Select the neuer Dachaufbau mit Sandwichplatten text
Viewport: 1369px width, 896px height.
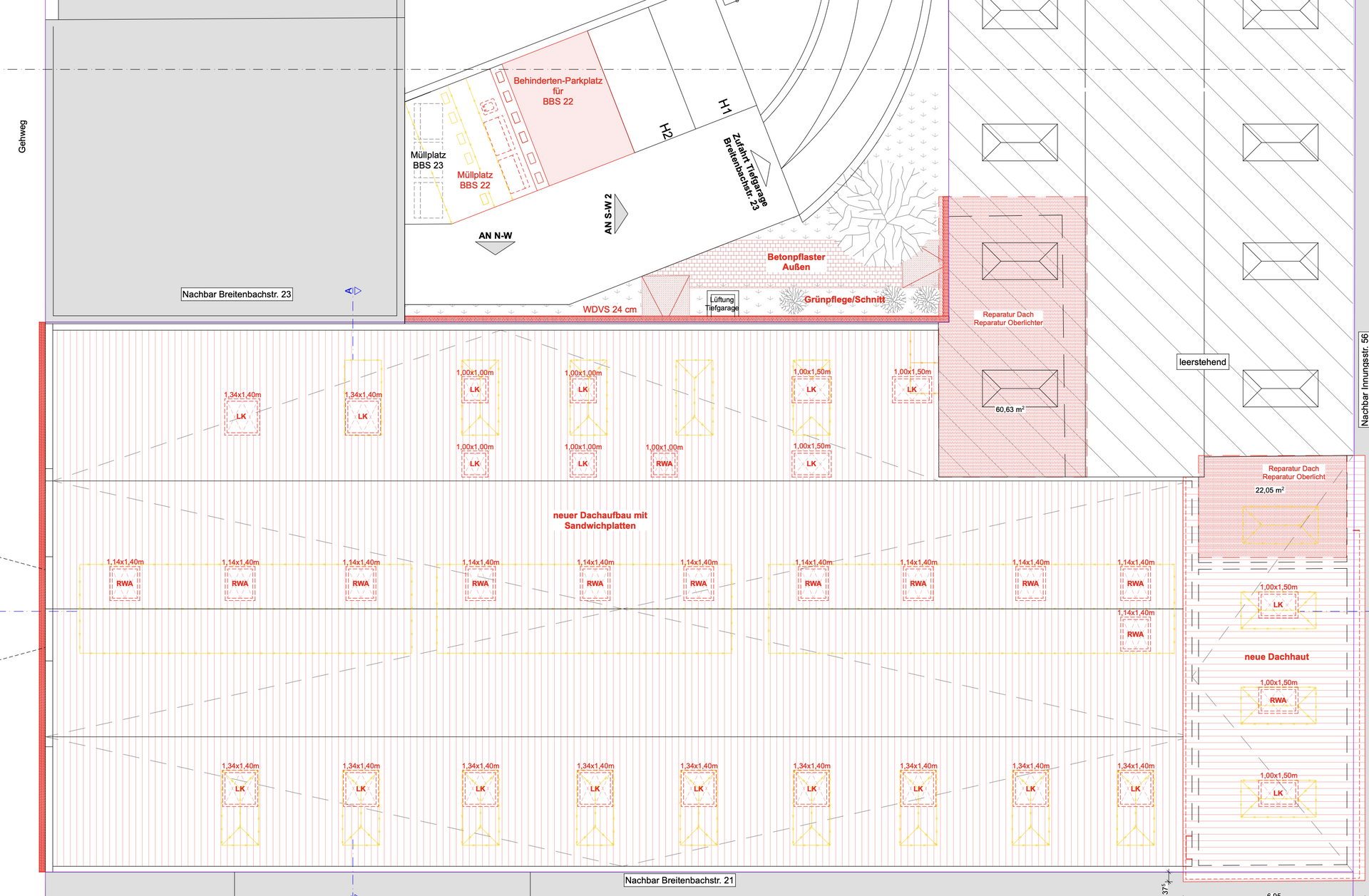point(600,520)
